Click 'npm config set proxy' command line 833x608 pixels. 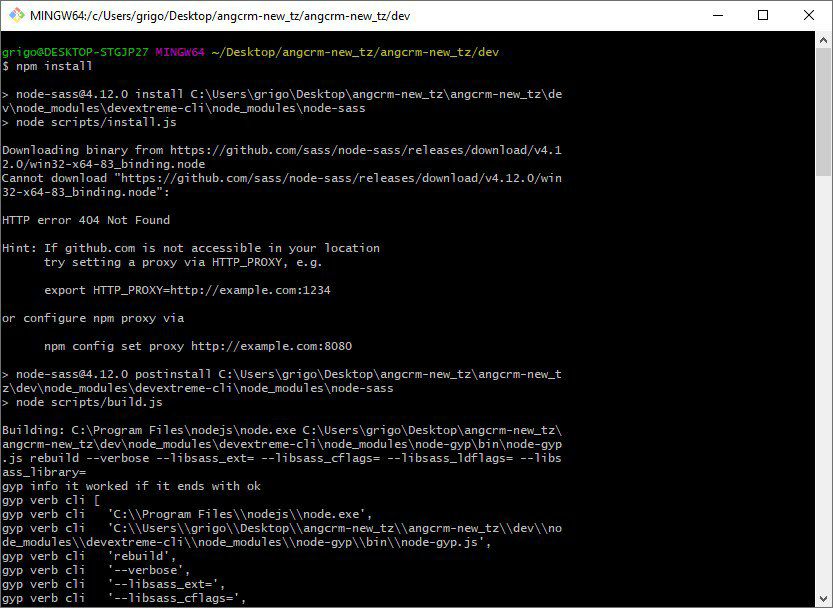point(198,346)
